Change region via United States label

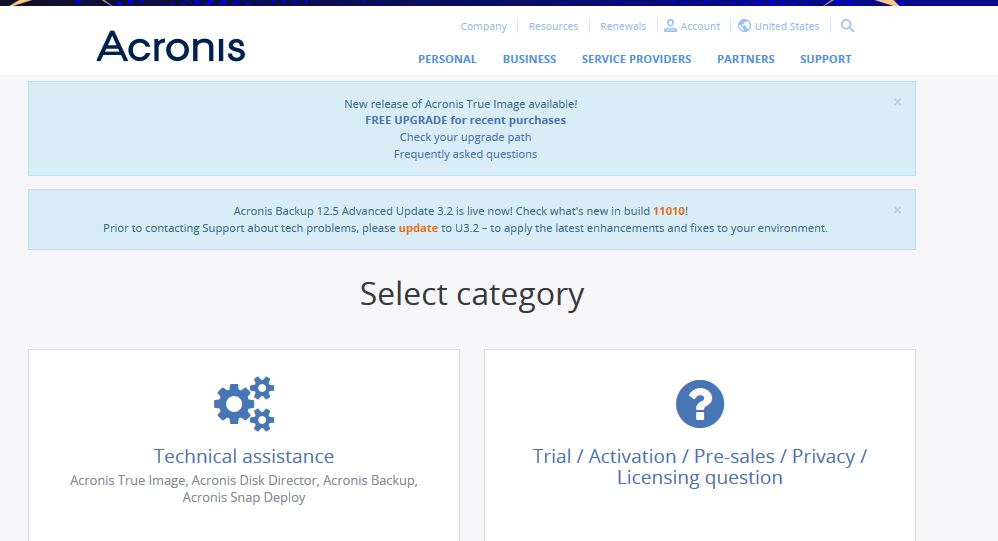(x=787, y=26)
